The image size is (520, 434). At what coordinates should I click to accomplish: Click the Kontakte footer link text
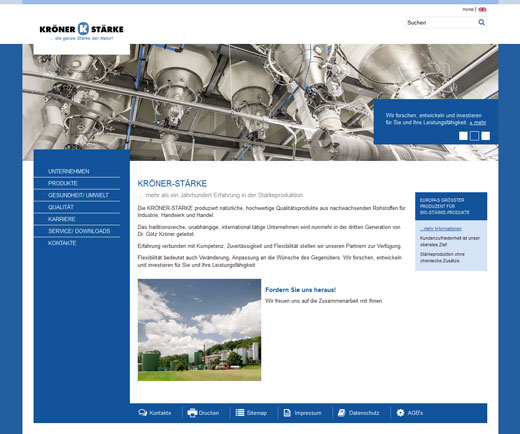(160, 413)
